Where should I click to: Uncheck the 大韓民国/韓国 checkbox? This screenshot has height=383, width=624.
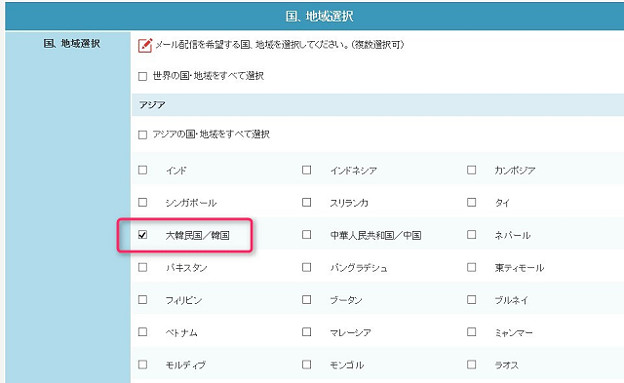[x=142, y=235]
